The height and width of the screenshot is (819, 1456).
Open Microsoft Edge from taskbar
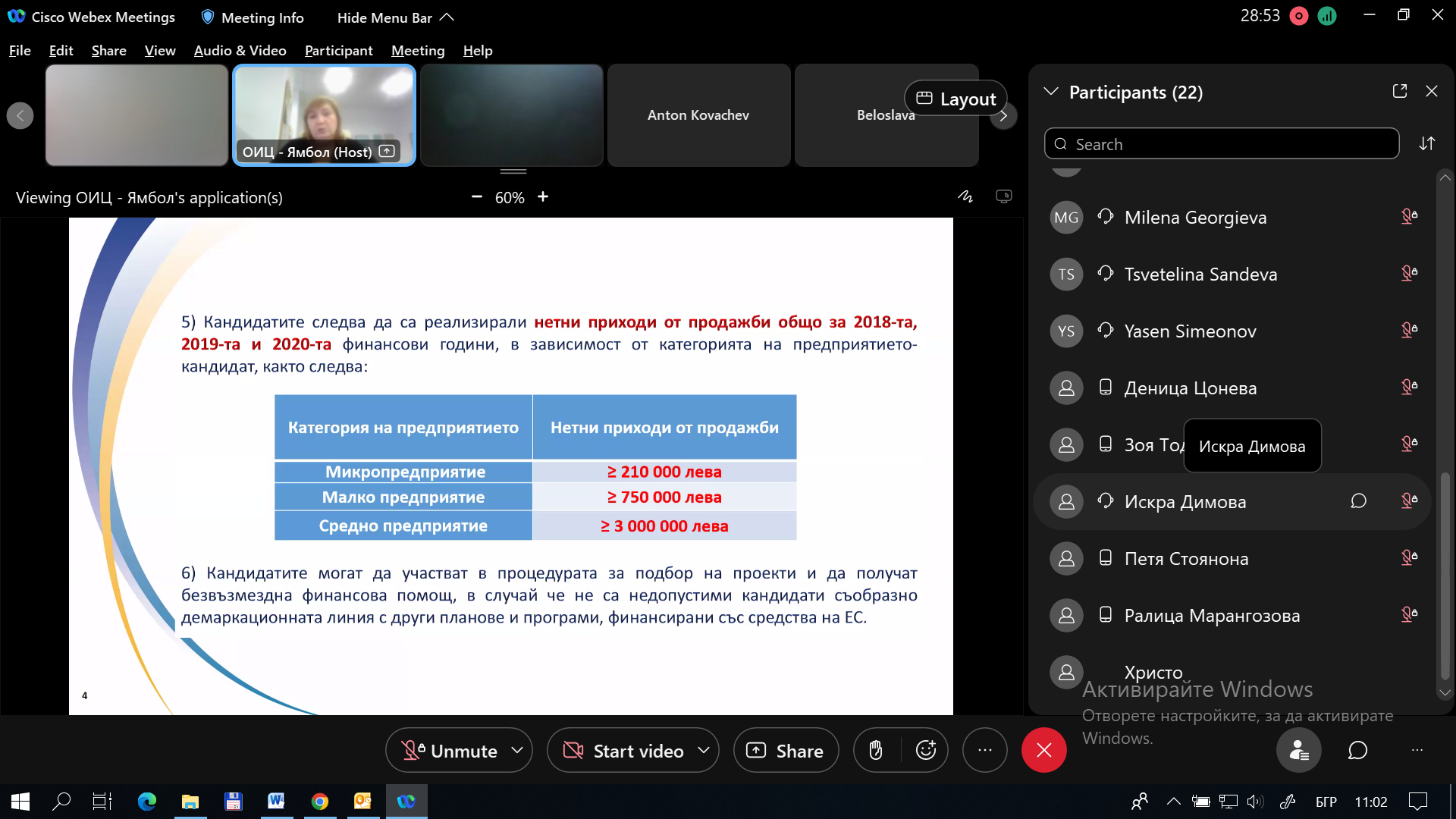pos(146,801)
